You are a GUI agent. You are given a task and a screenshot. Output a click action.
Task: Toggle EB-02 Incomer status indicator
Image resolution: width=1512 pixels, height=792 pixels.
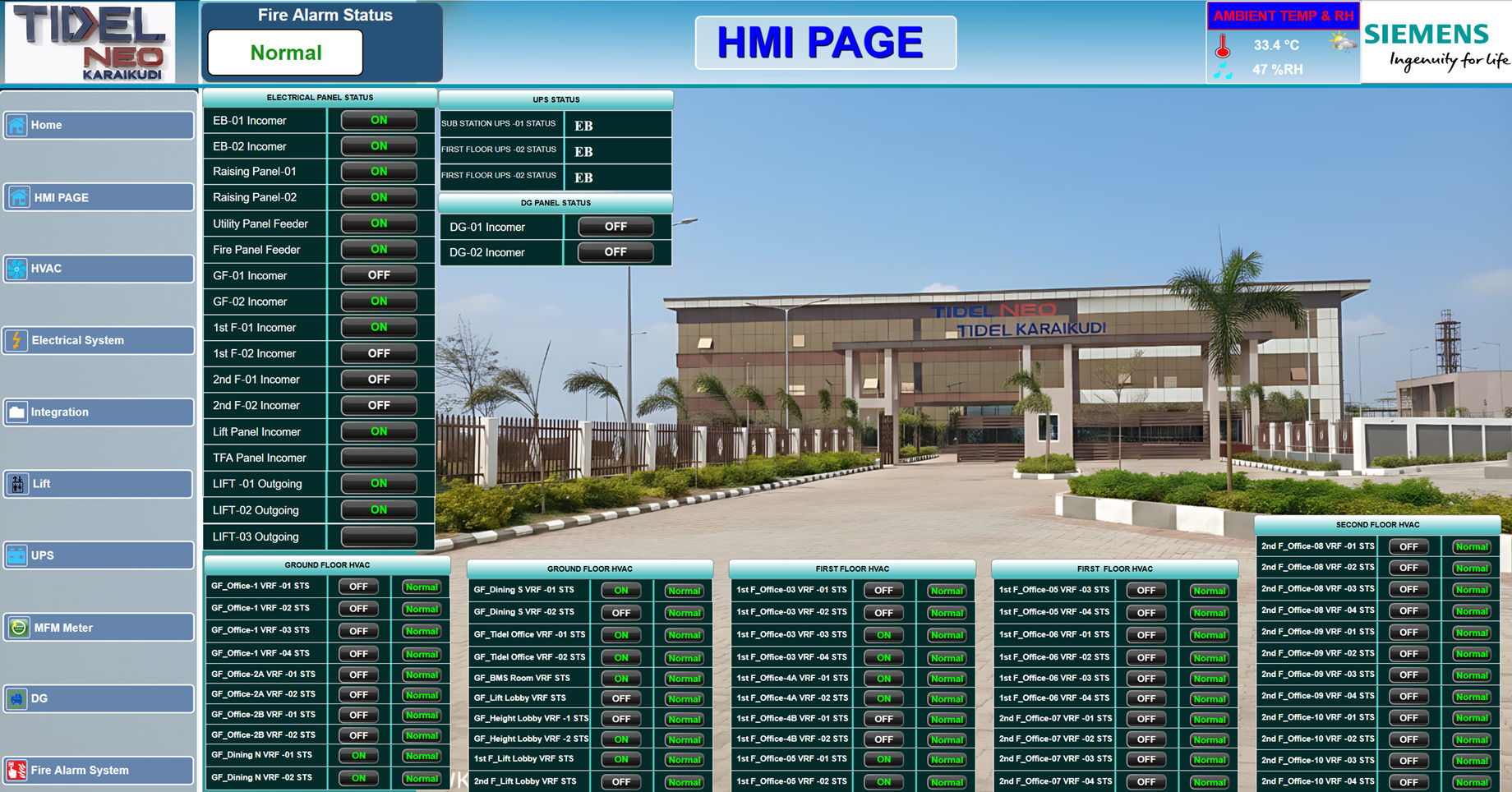pos(379,146)
